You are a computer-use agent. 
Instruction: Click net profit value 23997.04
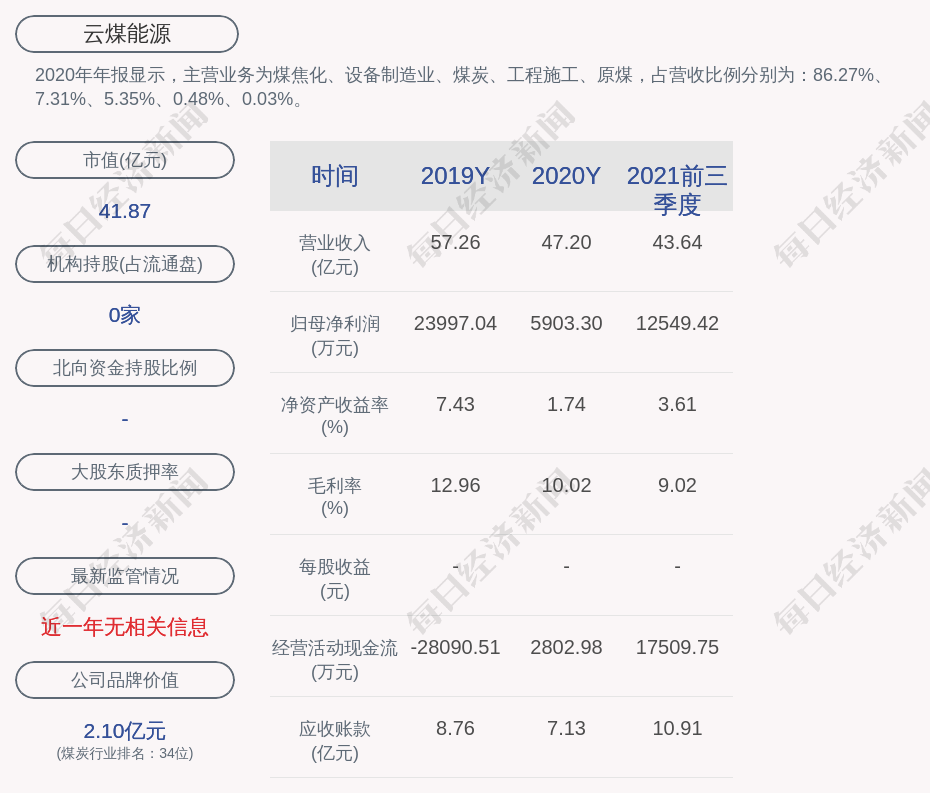455,323
